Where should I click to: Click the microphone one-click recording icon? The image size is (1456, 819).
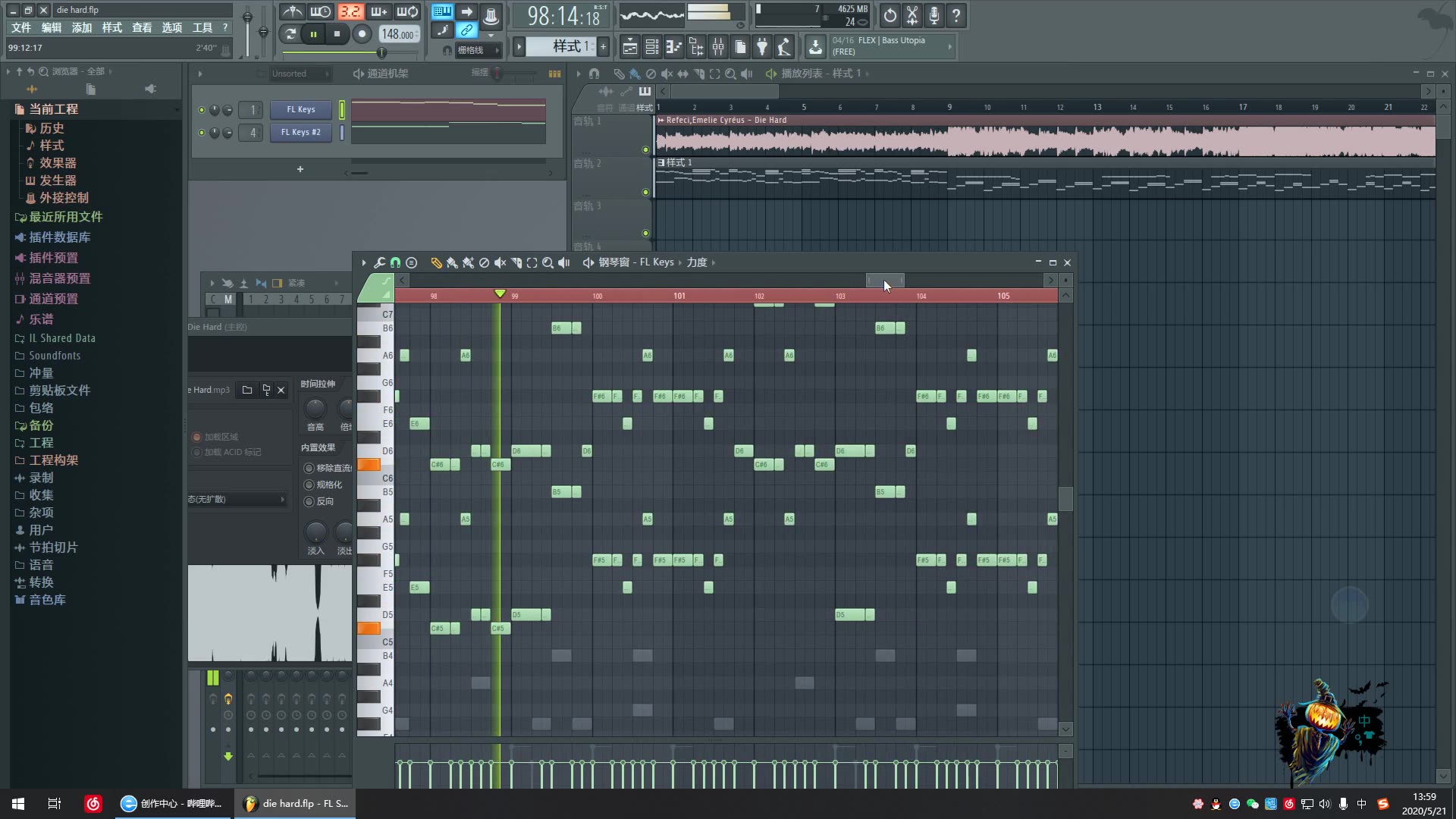tap(934, 14)
